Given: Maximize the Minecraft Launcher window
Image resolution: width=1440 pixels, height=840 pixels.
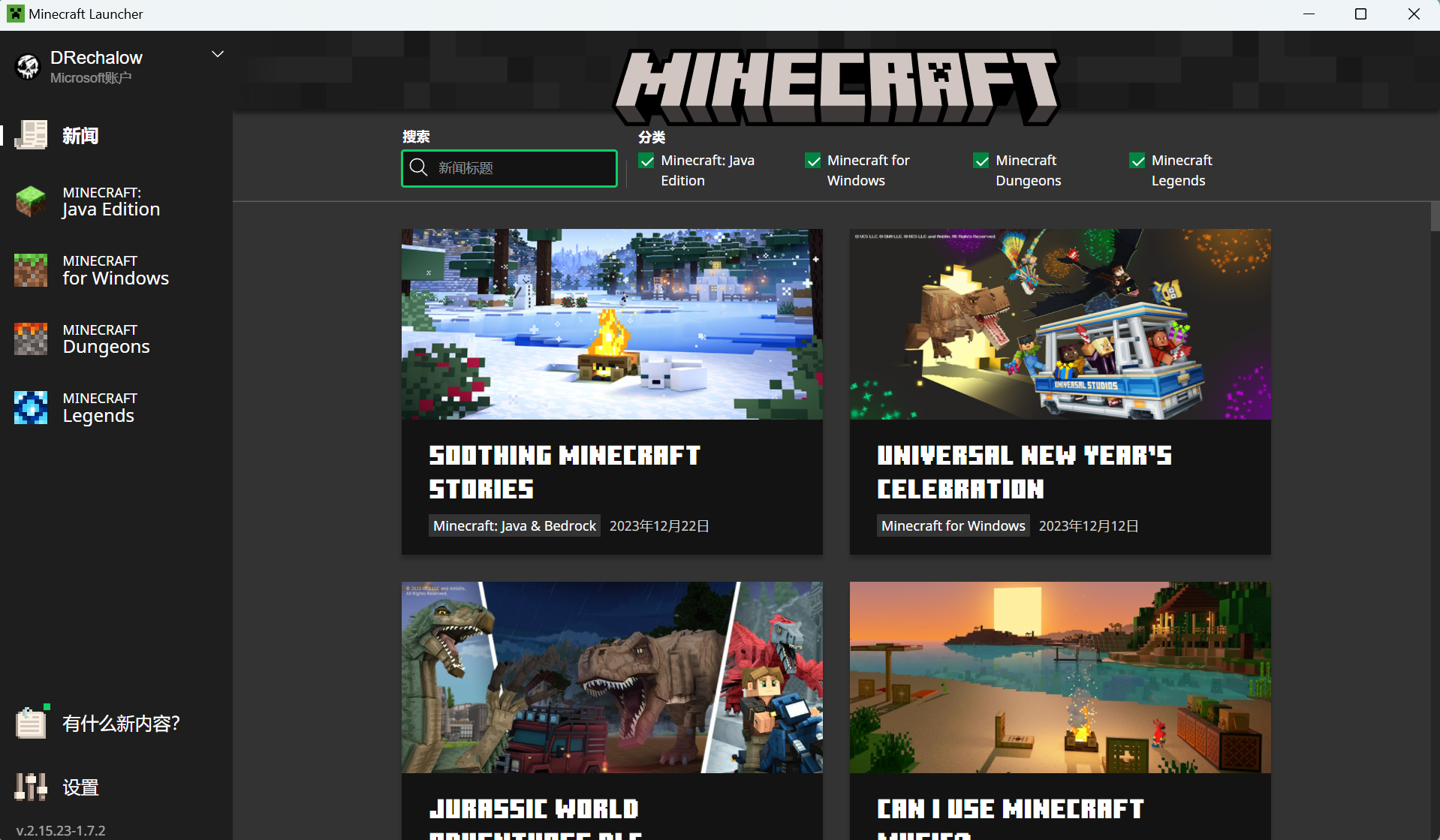Looking at the screenshot, I should tap(1360, 14).
